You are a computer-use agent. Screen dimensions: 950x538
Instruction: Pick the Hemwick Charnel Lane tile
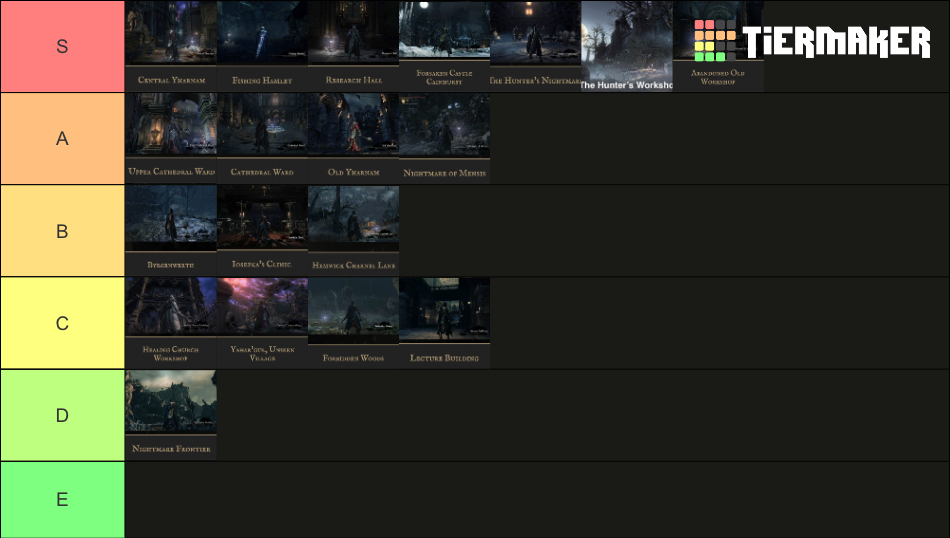pyautogui.click(x=353, y=231)
